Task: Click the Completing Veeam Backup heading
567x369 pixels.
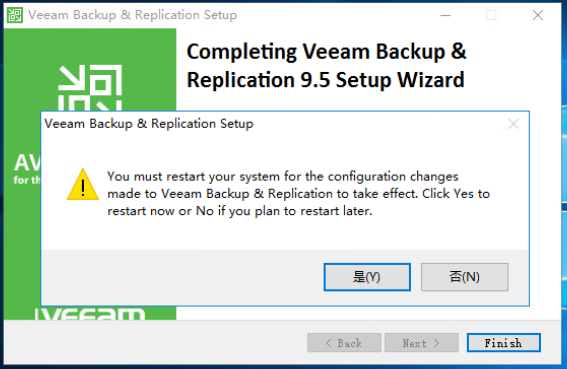Action: pos(327,65)
